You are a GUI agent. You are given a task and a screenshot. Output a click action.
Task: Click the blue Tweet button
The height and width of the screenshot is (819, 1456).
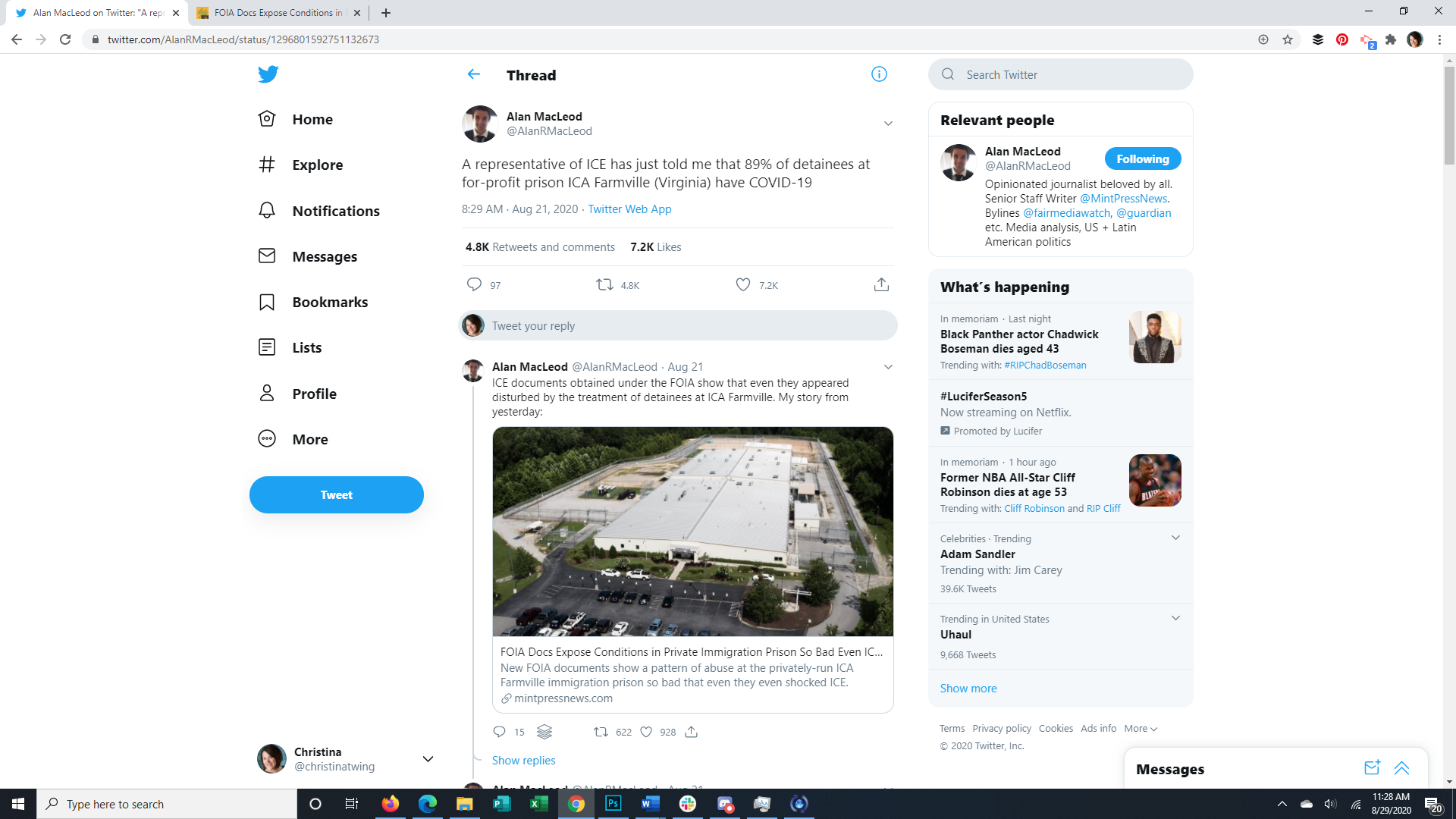(336, 494)
